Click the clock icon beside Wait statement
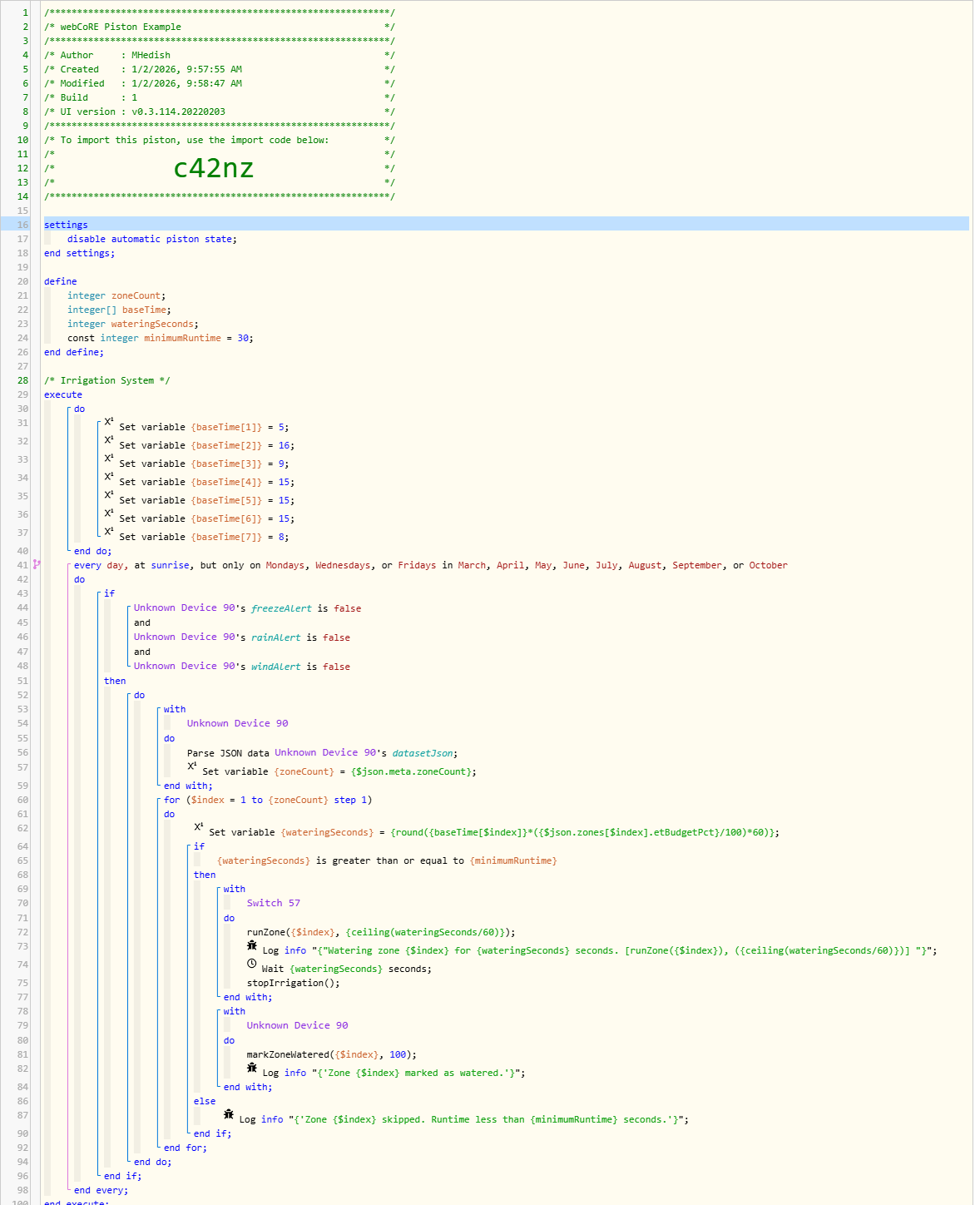 coord(252,964)
